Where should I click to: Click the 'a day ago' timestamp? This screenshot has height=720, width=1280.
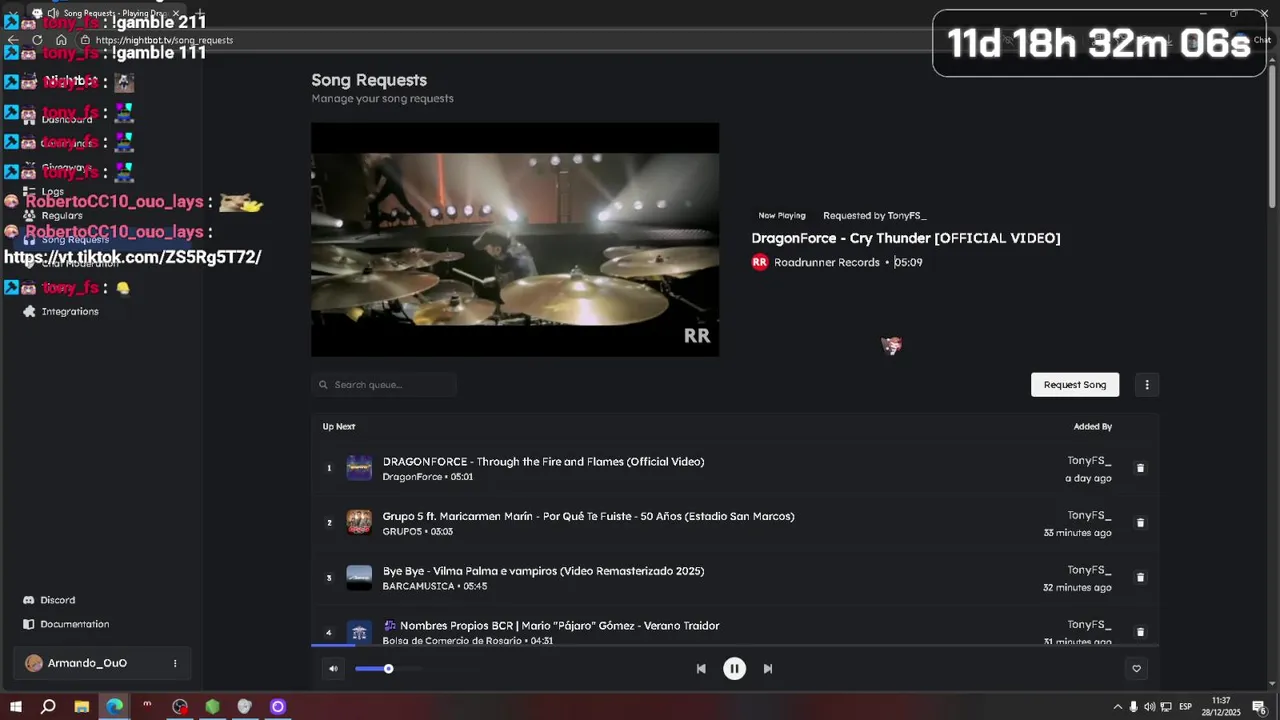(1088, 478)
